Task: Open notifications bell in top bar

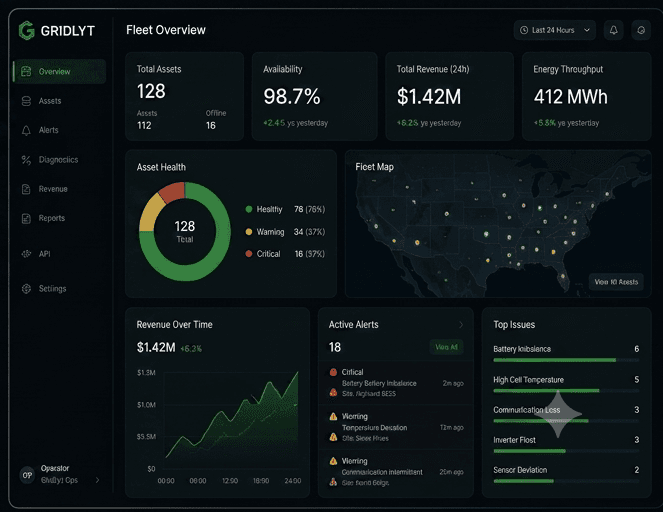Action: pos(614,30)
